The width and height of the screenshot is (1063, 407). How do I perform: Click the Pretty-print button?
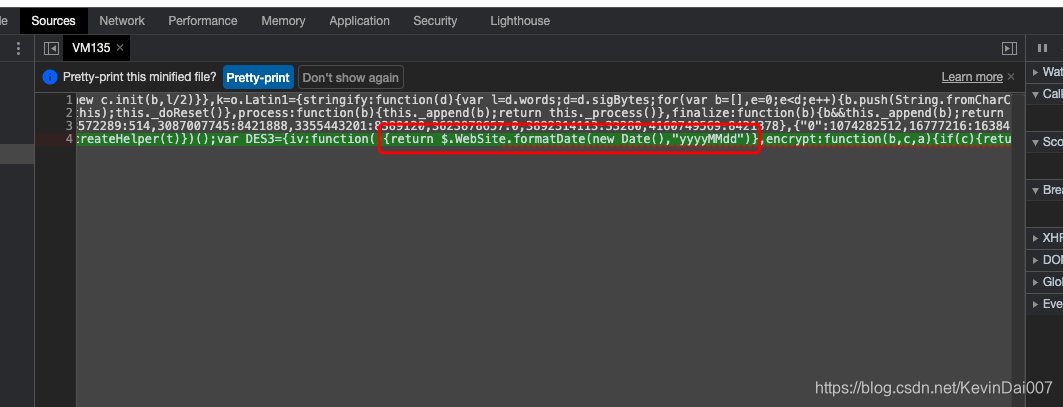pyautogui.click(x=258, y=77)
